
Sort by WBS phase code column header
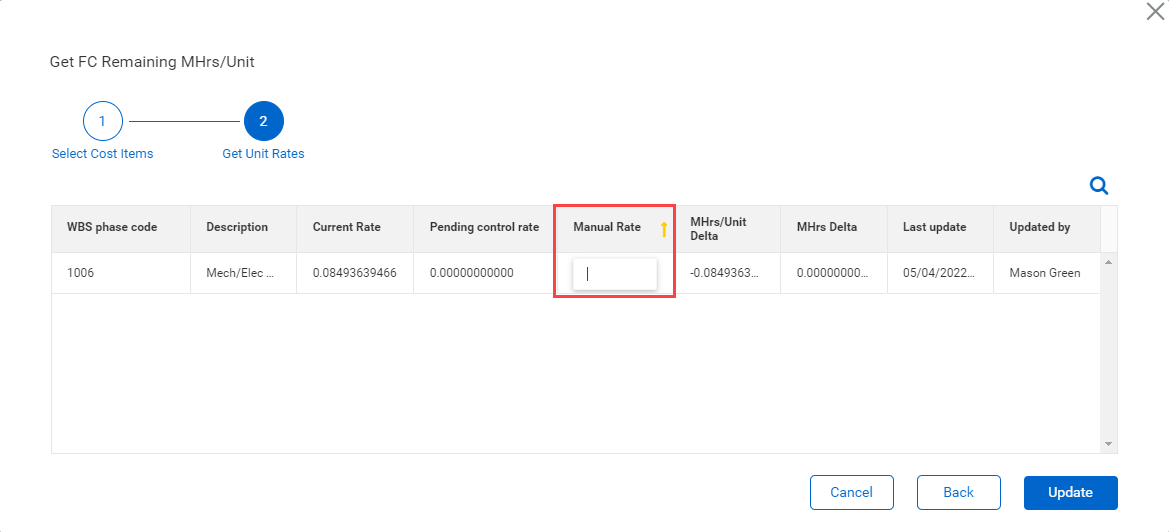click(x=112, y=227)
